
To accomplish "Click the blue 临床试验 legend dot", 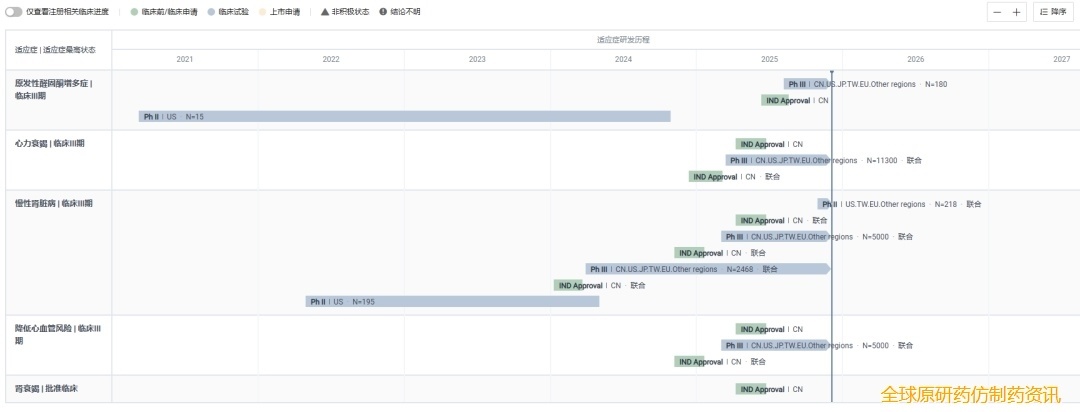I will (210, 12).
